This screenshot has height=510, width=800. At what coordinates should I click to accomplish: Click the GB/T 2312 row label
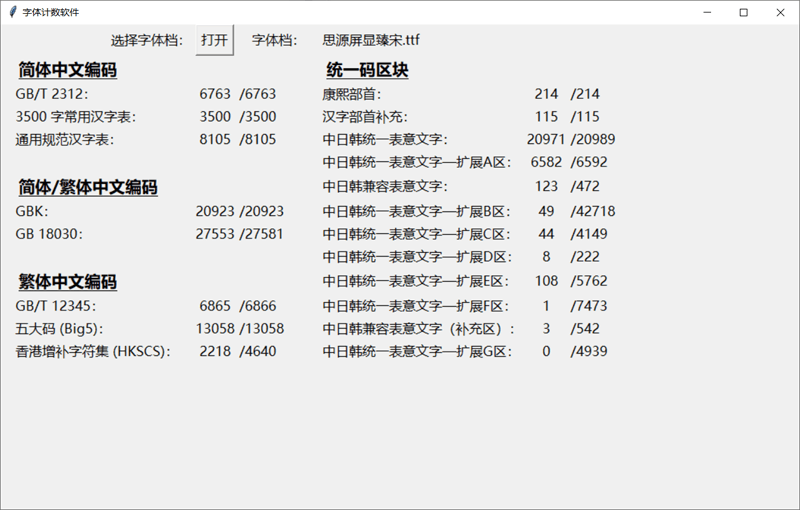[x=52, y=94]
